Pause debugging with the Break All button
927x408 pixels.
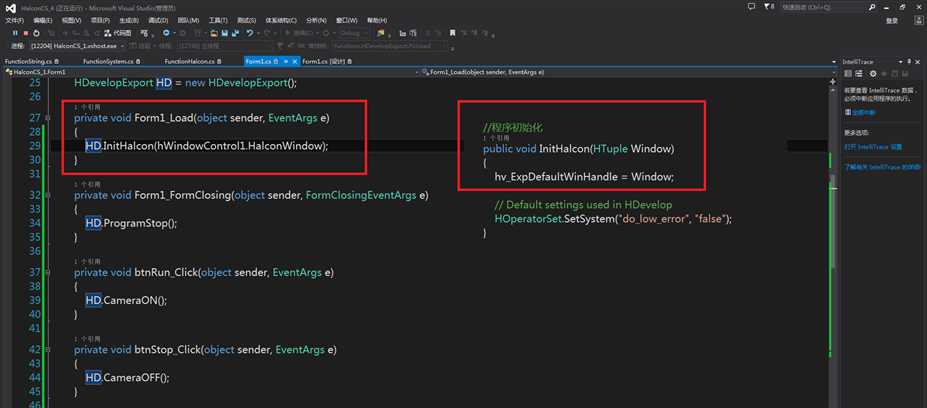[x=15, y=33]
